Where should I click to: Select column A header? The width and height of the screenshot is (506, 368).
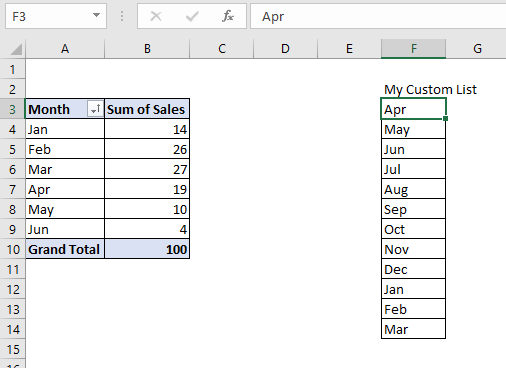point(65,49)
